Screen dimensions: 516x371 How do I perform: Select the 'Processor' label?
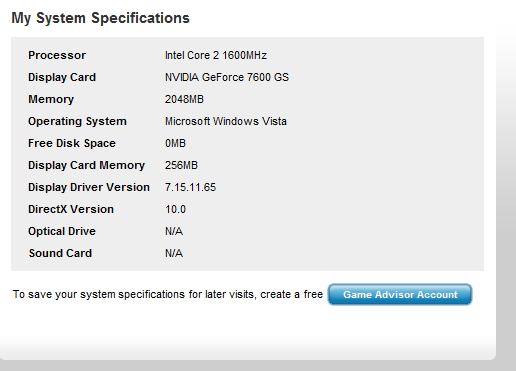pyautogui.click(x=57, y=55)
